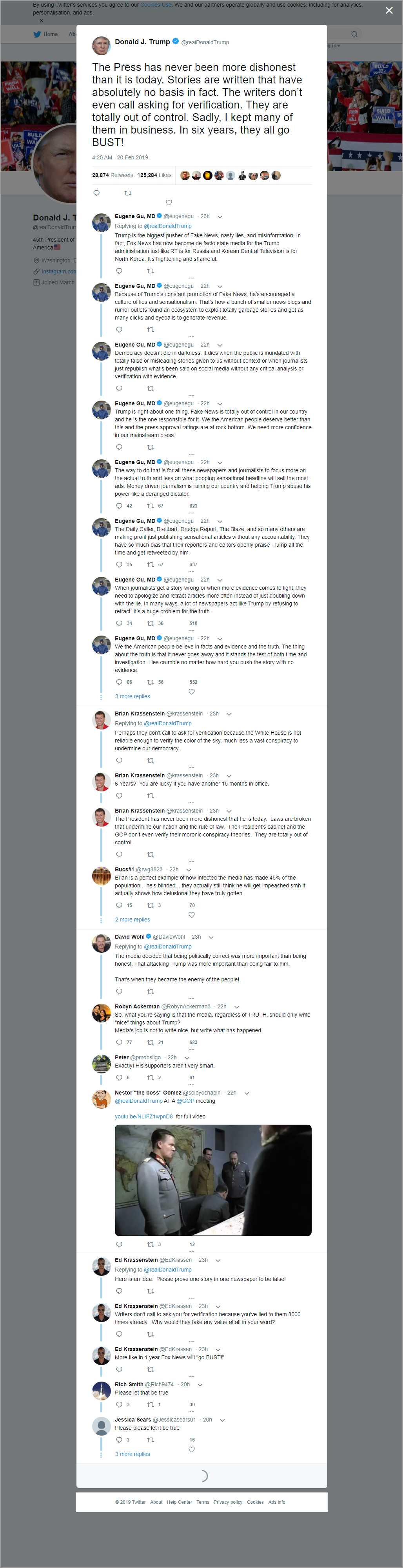Screen dimensions: 403x1568
Task: Open Privacy policy in the footer
Action: 228,1502
